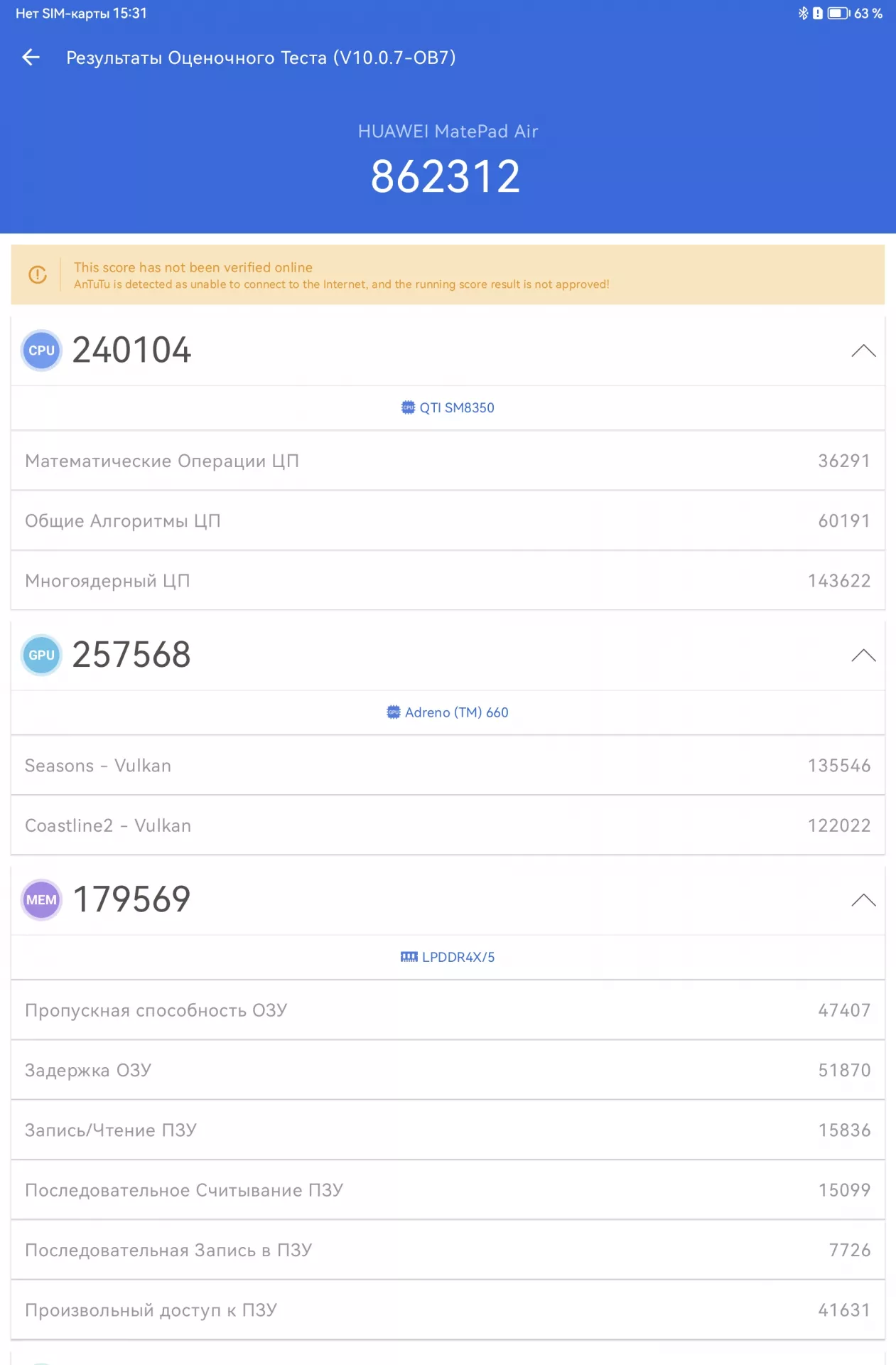Tap the GPU badge icon

(x=42, y=655)
